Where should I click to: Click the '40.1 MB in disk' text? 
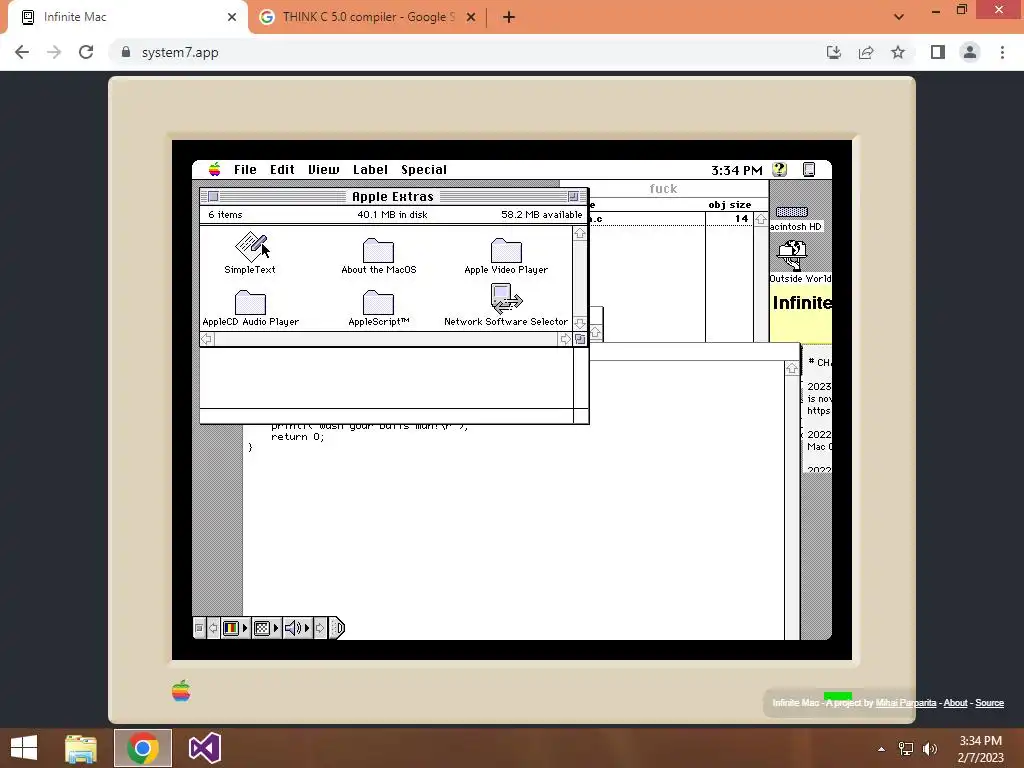click(x=392, y=215)
